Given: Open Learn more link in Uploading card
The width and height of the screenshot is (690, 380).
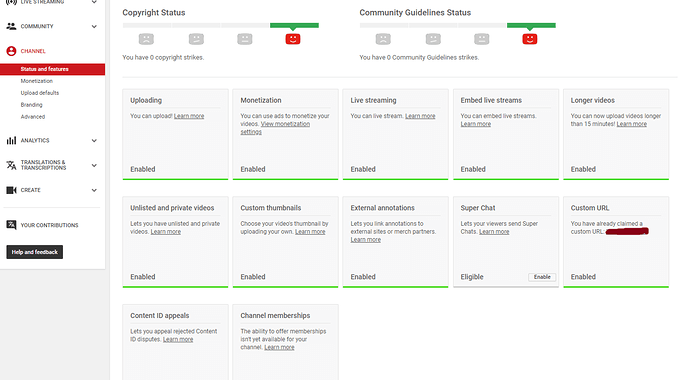Looking at the screenshot, I should pos(189,116).
